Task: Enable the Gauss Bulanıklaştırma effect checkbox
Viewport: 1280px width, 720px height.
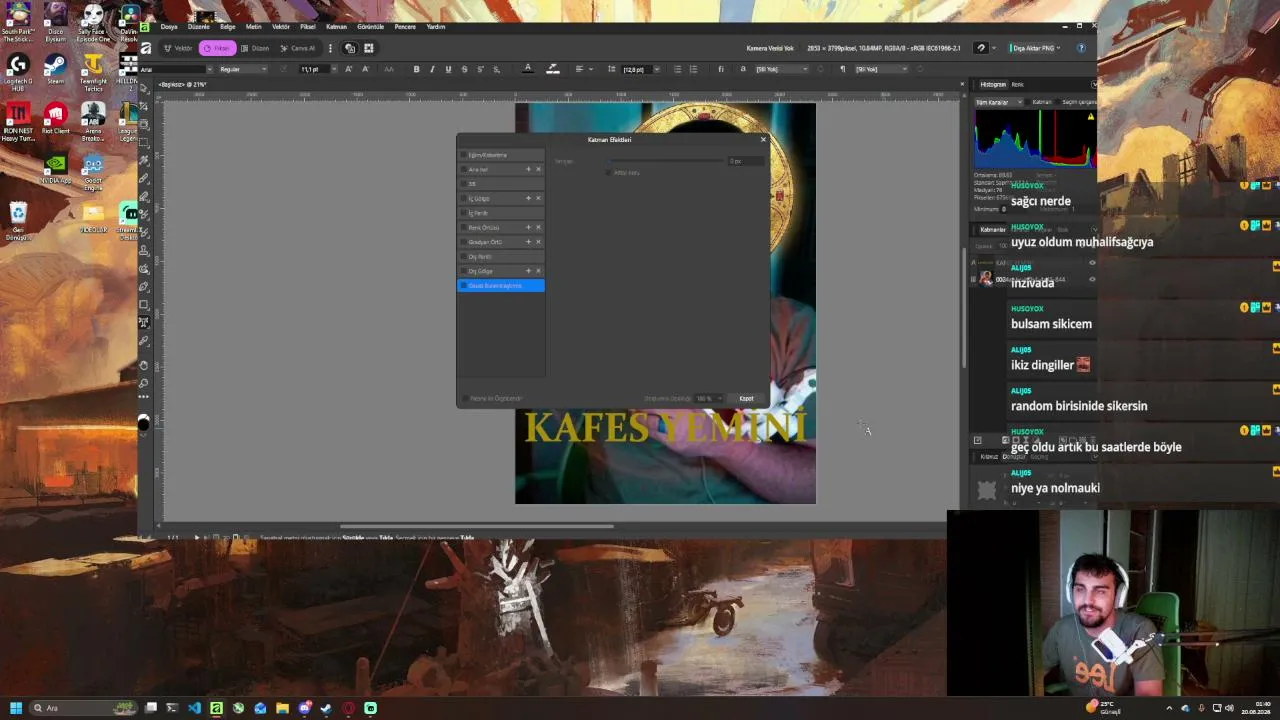Action: tap(463, 286)
